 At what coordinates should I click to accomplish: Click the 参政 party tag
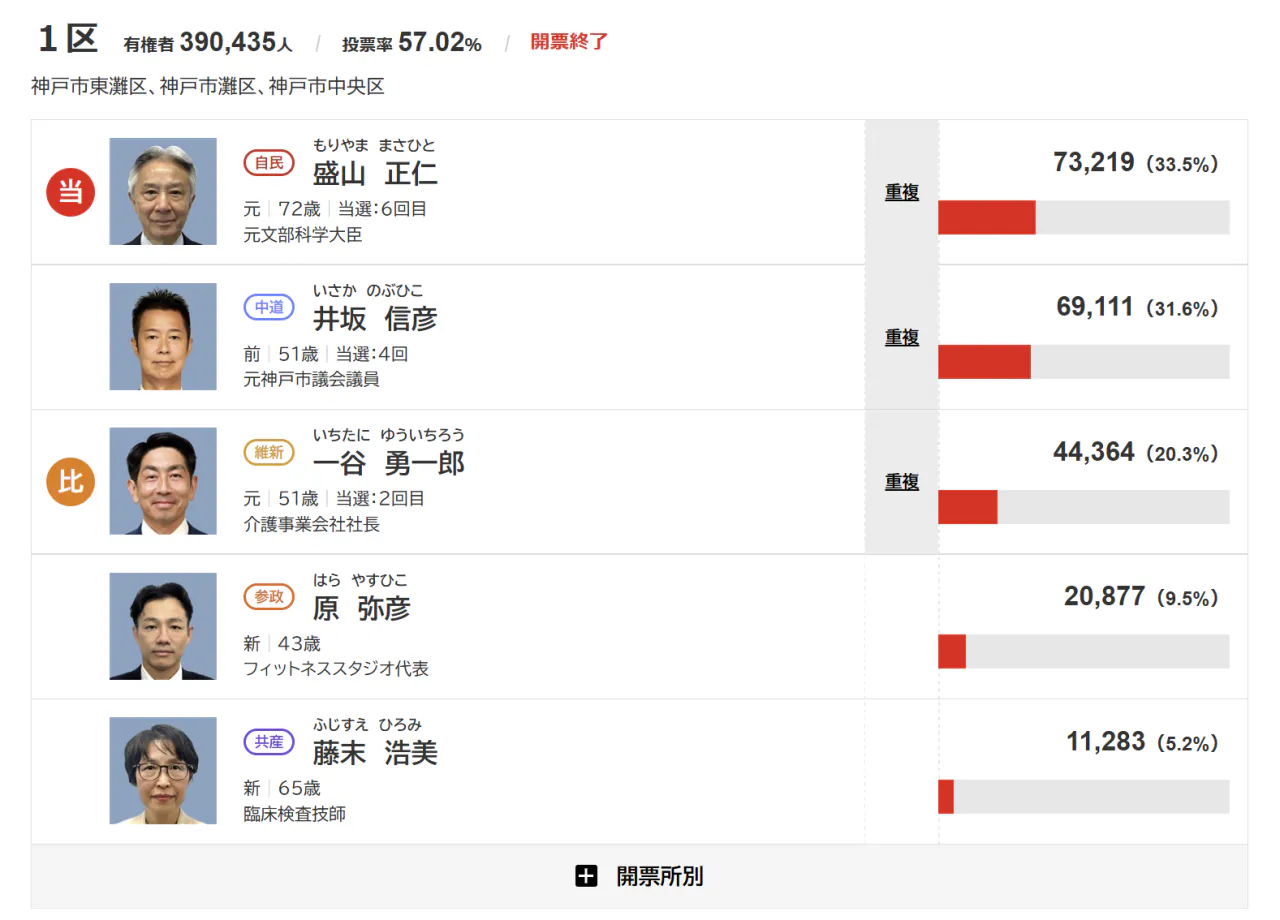pos(269,597)
